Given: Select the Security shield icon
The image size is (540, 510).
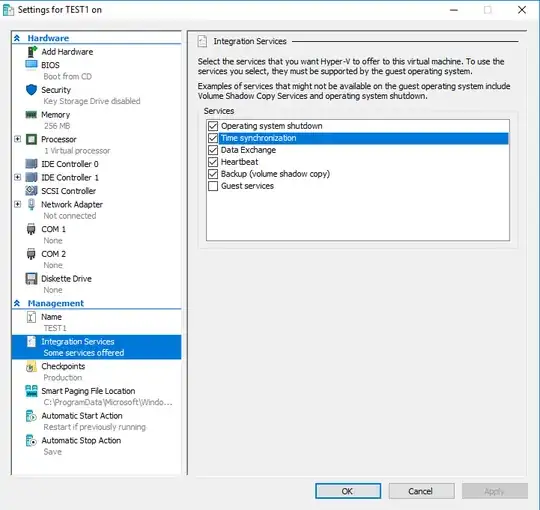Looking at the screenshot, I should click(31, 90).
